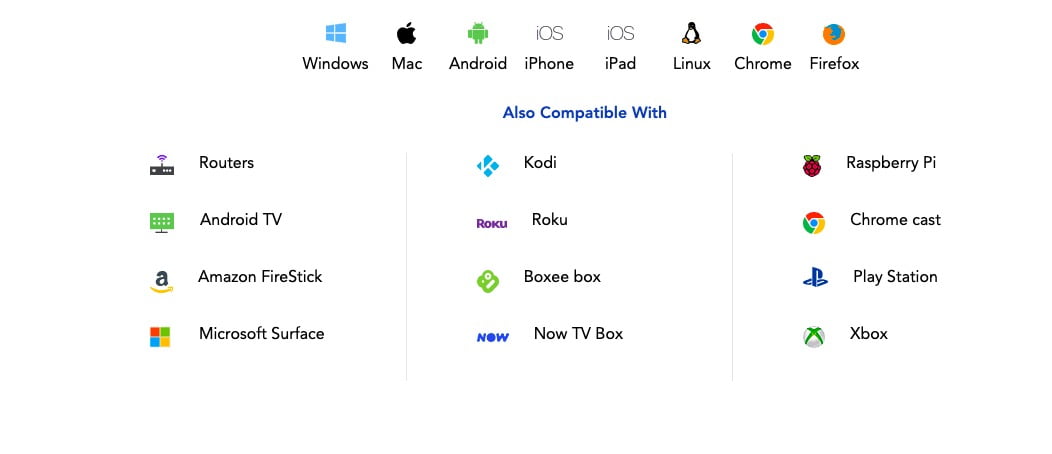Click the Kodi logo icon
The image size is (1052, 454).
[x=488, y=165]
